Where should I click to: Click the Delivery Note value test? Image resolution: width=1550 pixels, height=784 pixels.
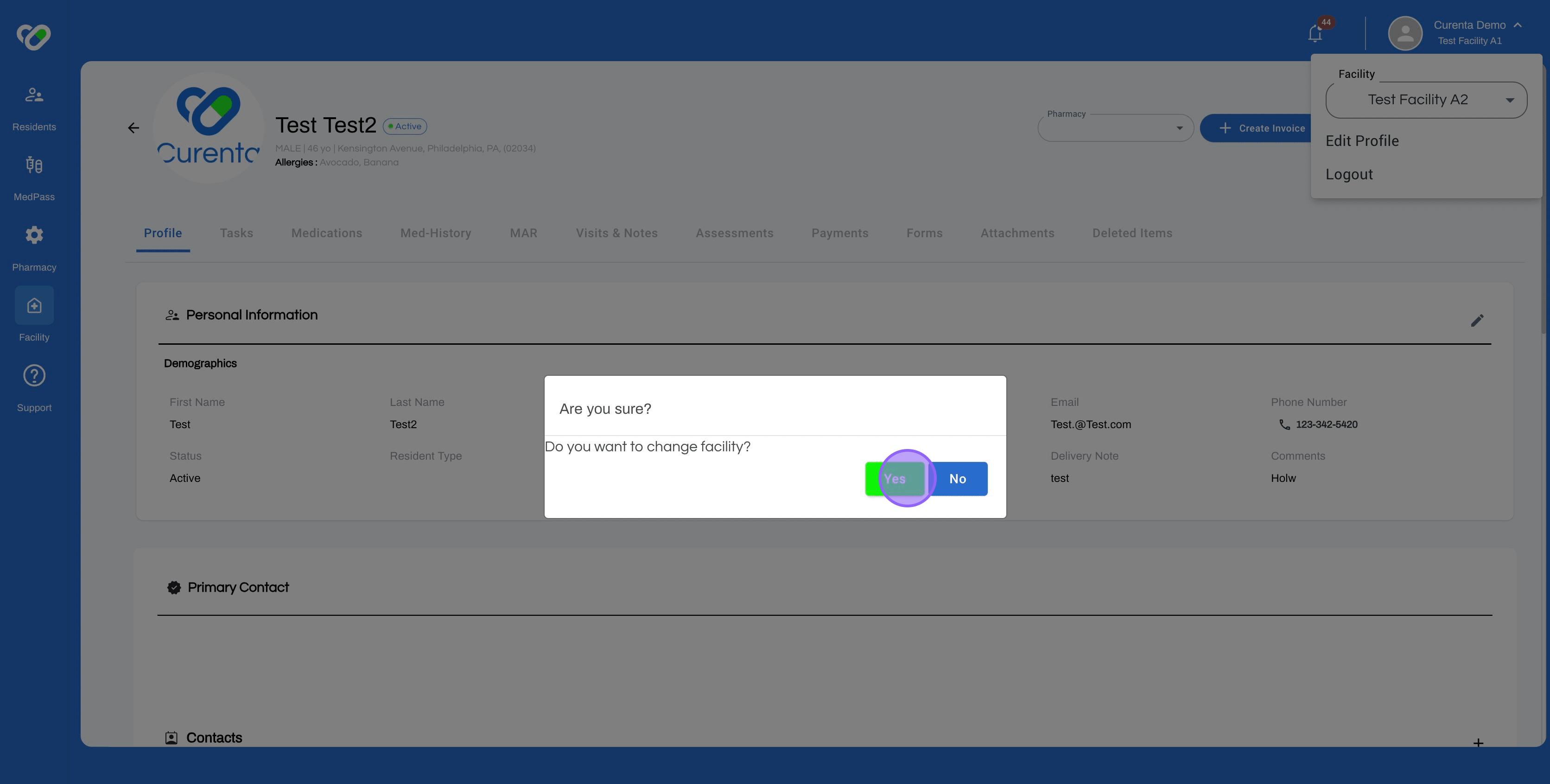coord(1060,478)
